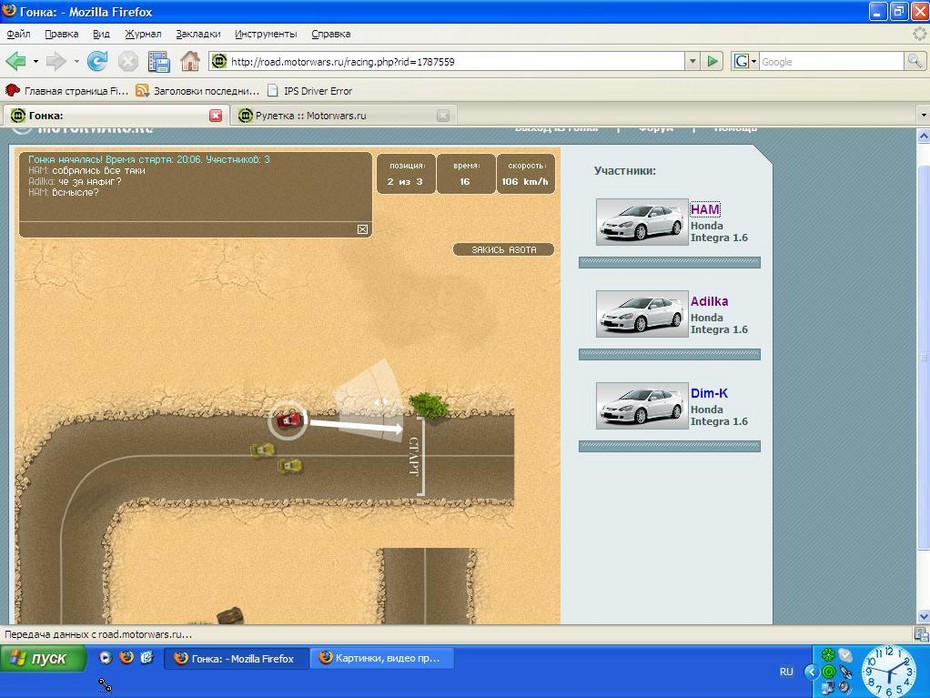
Task: Activate the ЗАКИСЬ АЗОТА nitro button
Action: pos(504,250)
